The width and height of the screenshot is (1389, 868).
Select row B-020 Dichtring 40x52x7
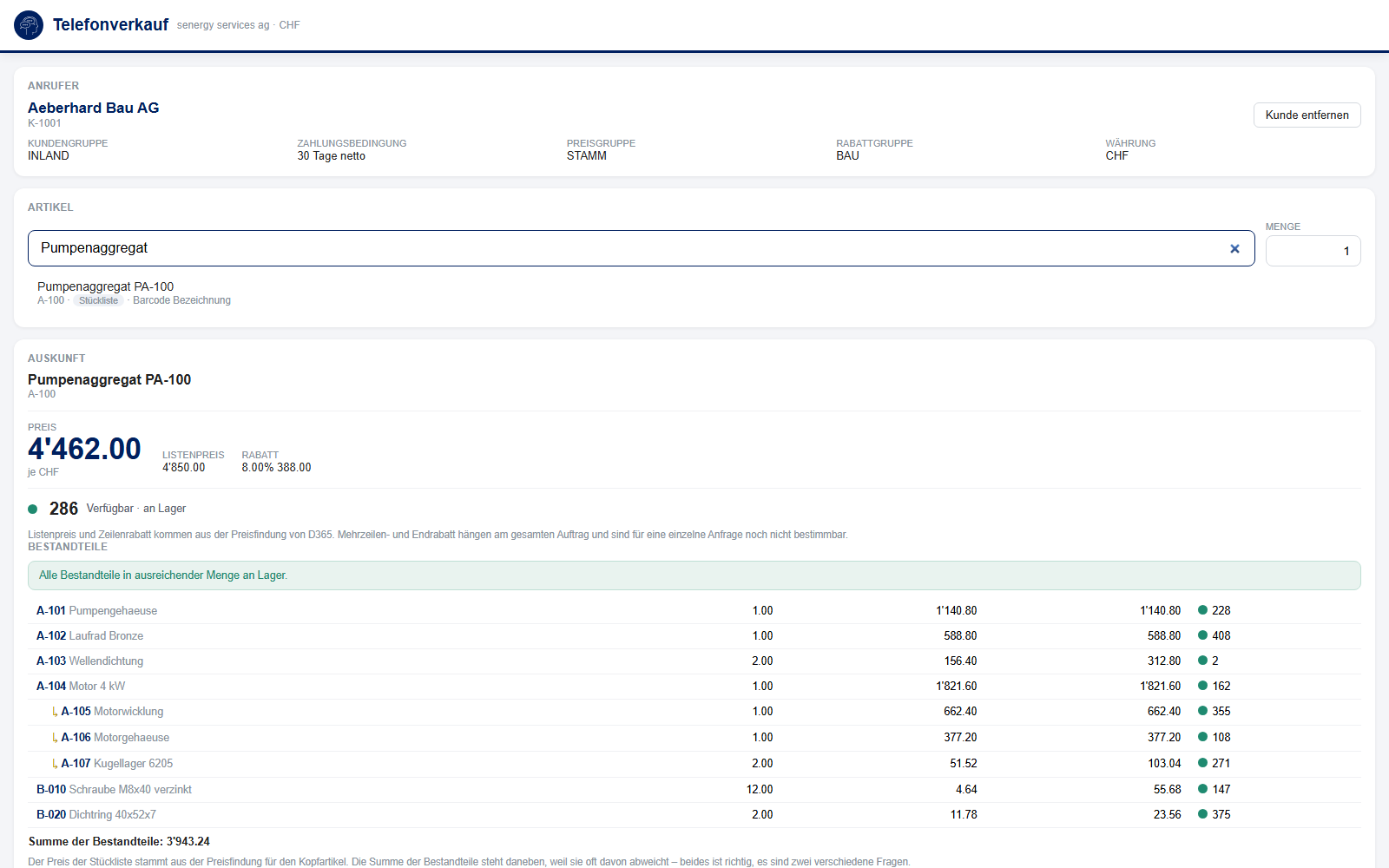tap(694, 814)
